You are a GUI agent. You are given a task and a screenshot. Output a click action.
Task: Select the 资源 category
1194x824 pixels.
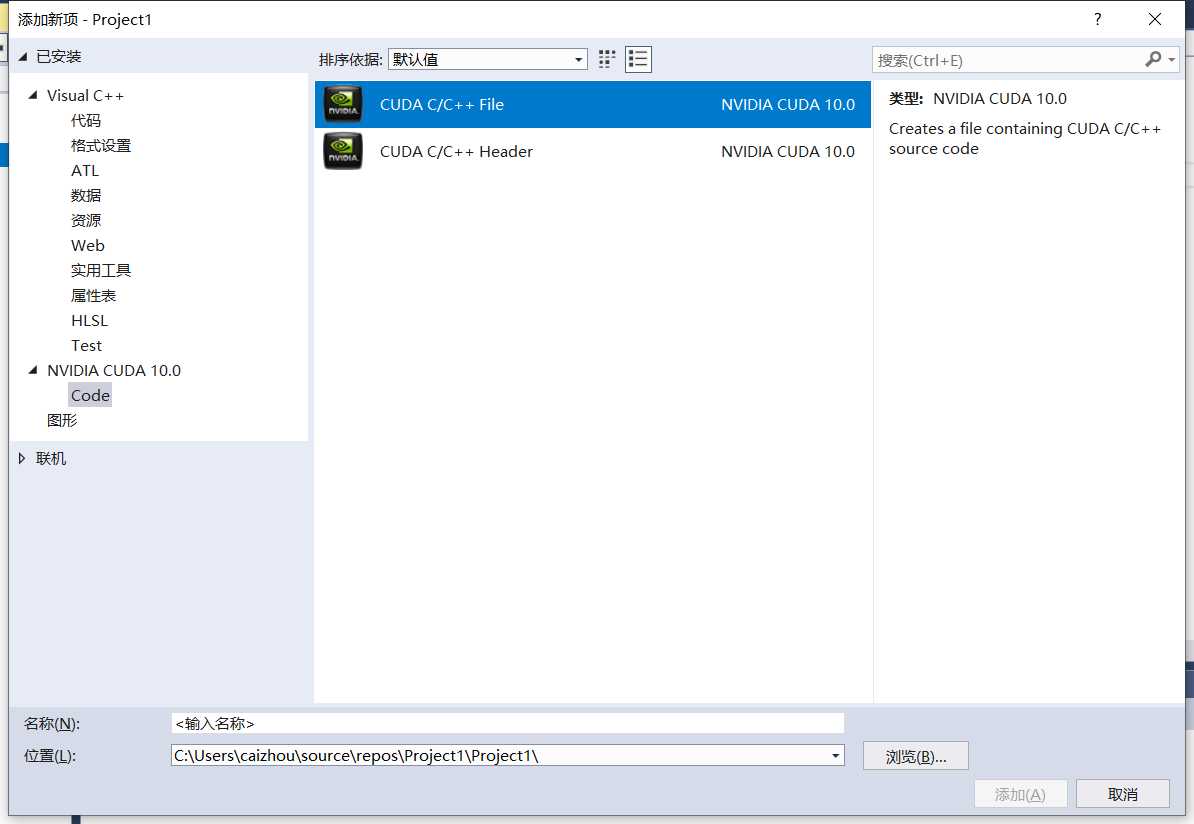(86, 221)
